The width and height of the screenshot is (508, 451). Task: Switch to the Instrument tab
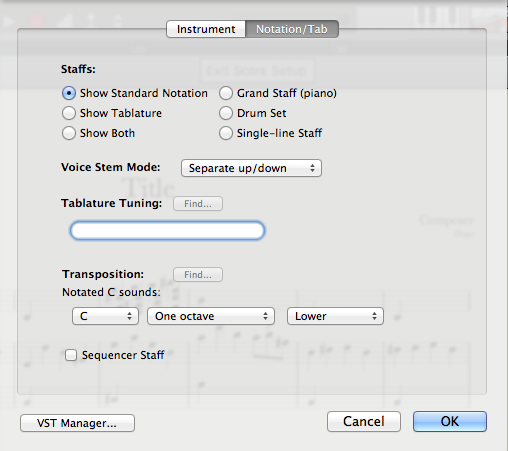click(206, 29)
